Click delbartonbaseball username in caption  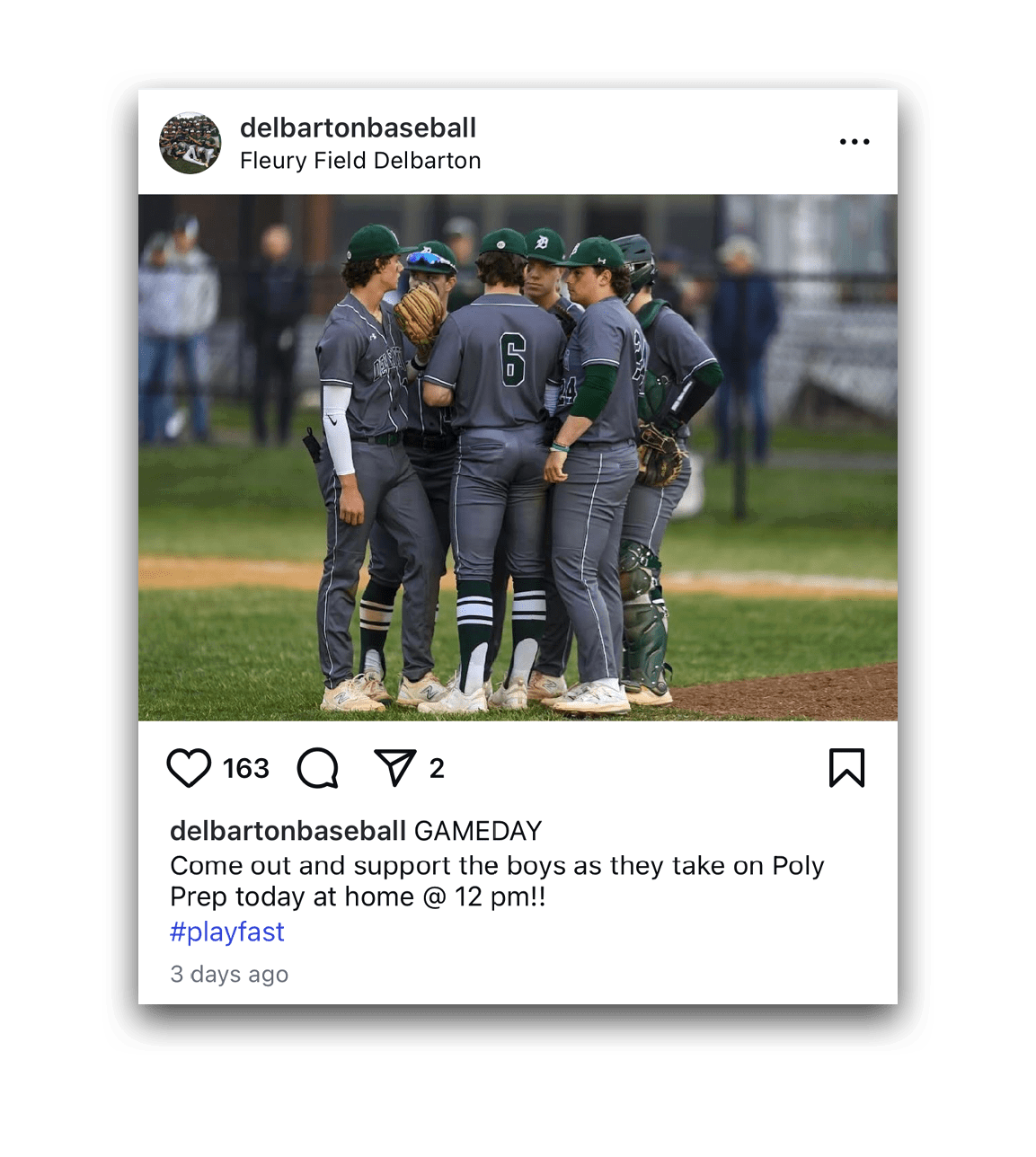point(288,830)
